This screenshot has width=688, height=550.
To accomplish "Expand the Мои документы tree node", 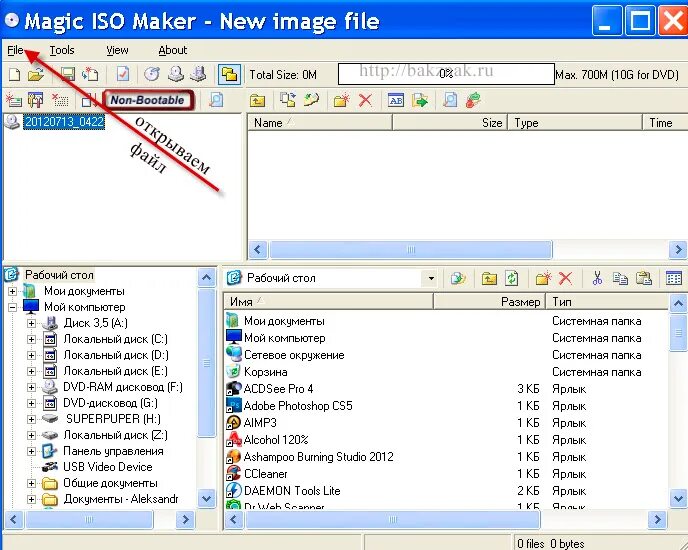I will coord(12,291).
